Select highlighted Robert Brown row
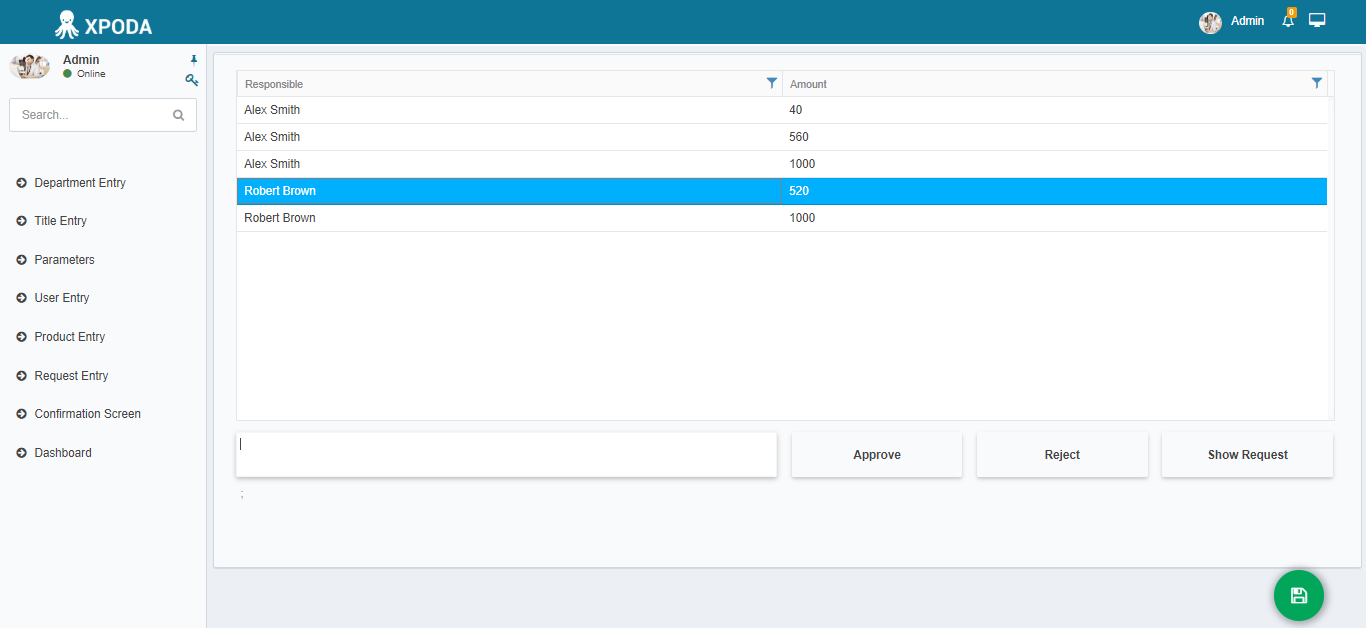 click(x=782, y=191)
